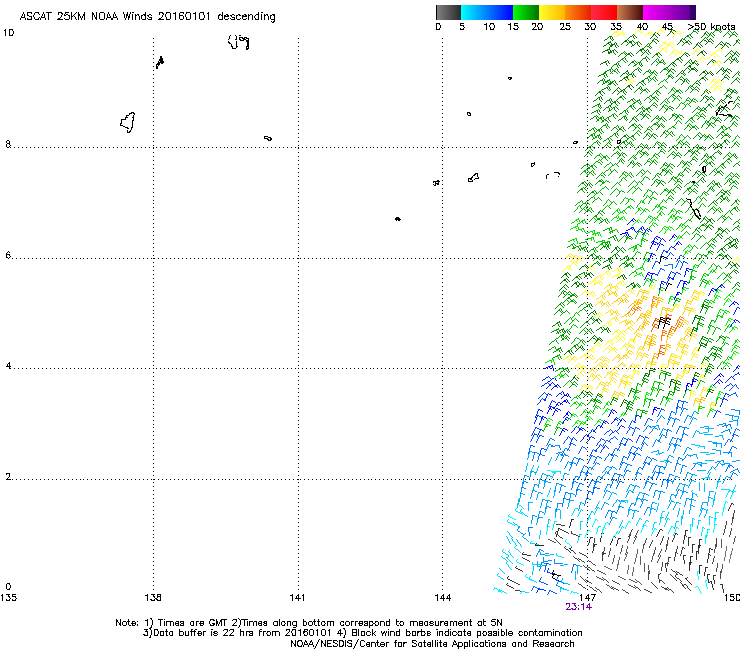
Task: Click the yellow 20-25 knots color segment
Action: click(x=552, y=12)
